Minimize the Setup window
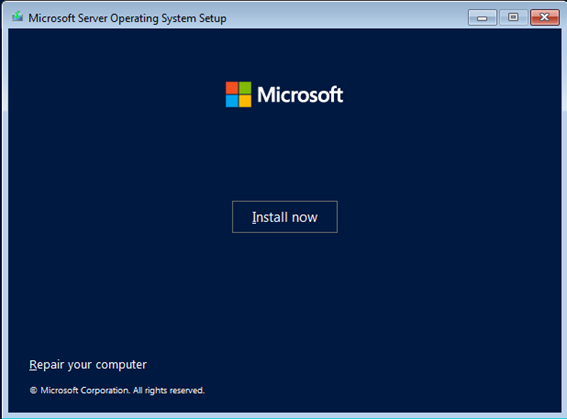 [482, 17]
